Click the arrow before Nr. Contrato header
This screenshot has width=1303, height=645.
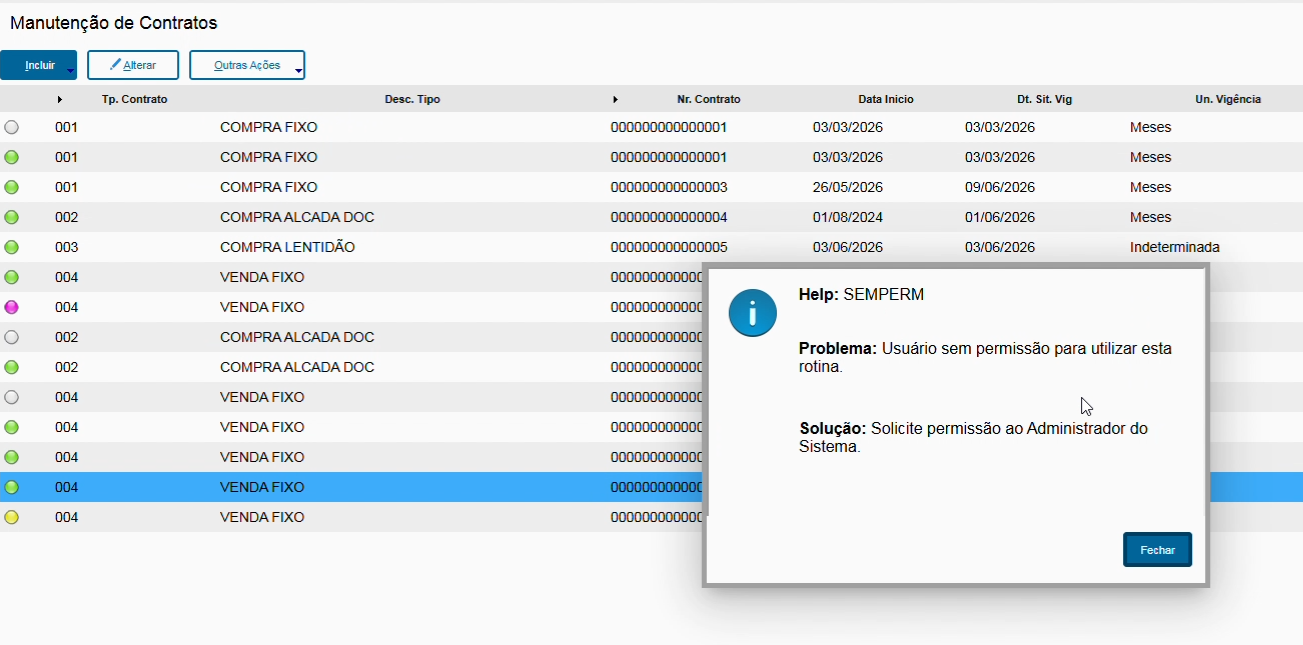[x=615, y=99]
